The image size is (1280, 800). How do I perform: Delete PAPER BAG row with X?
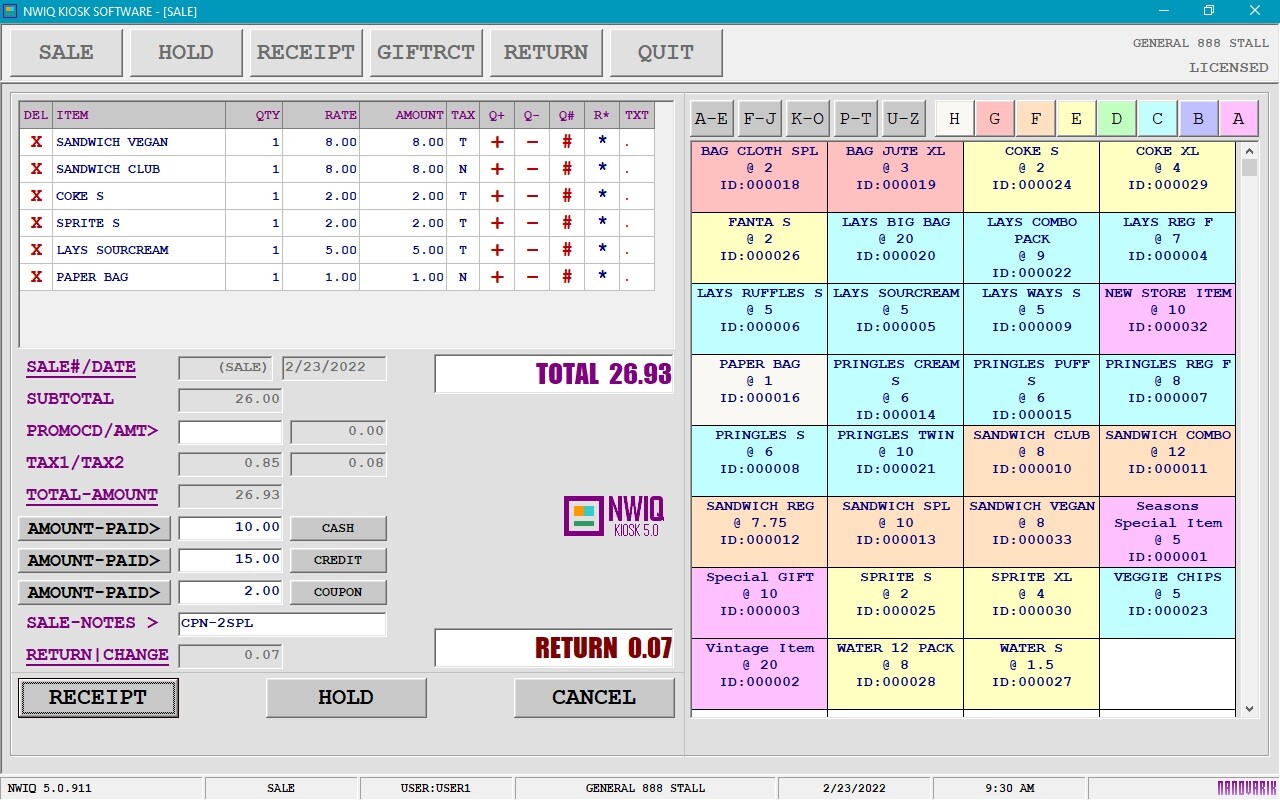click(36, 277)
